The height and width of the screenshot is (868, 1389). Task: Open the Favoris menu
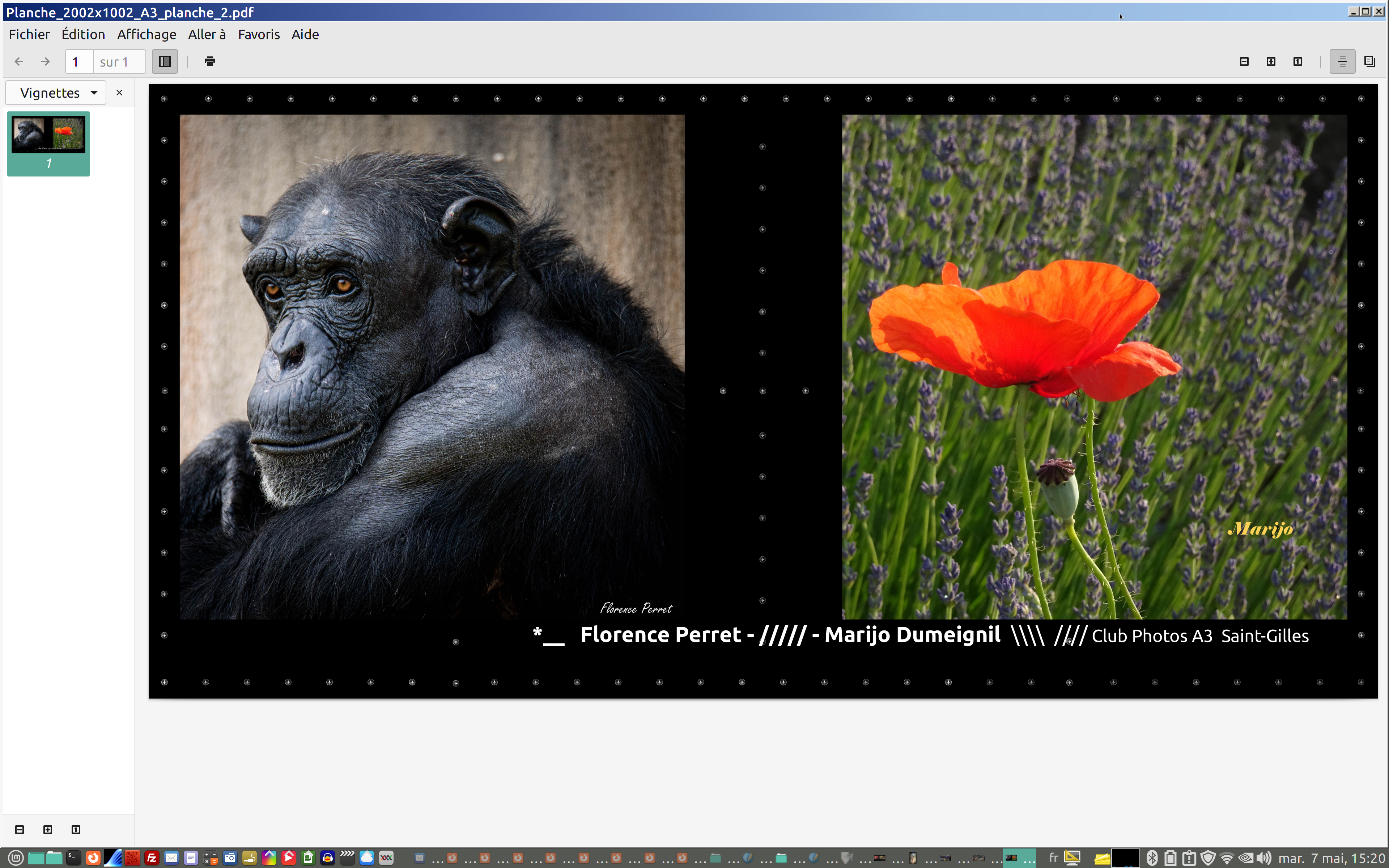coord(258,34)
